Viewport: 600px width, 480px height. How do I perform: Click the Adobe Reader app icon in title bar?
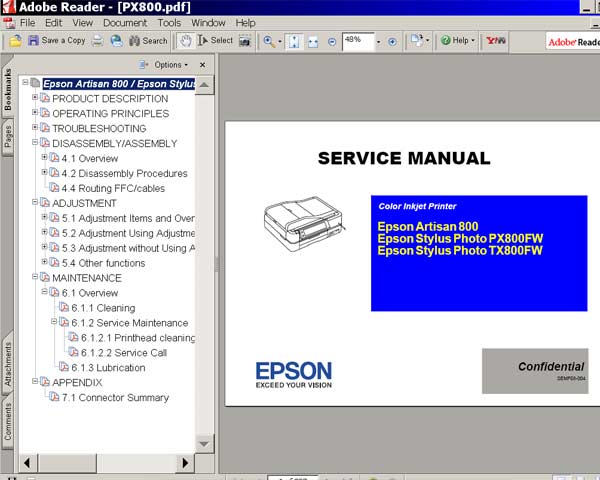[8, 7]
